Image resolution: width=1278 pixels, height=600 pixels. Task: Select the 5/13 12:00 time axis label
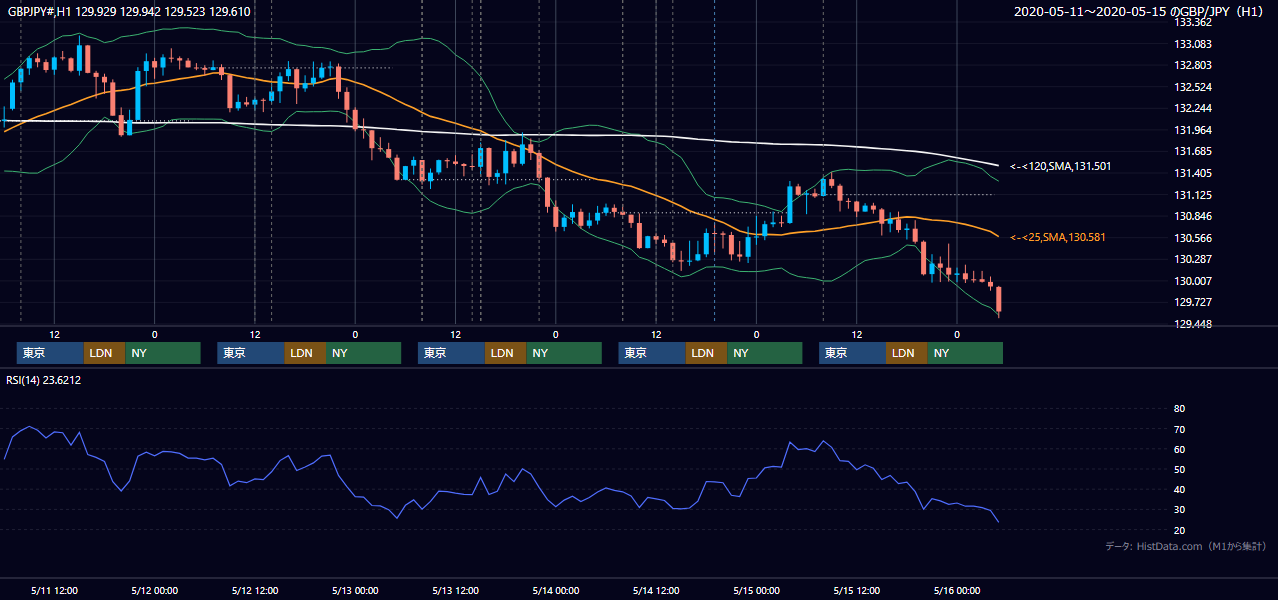coord(455,590)
